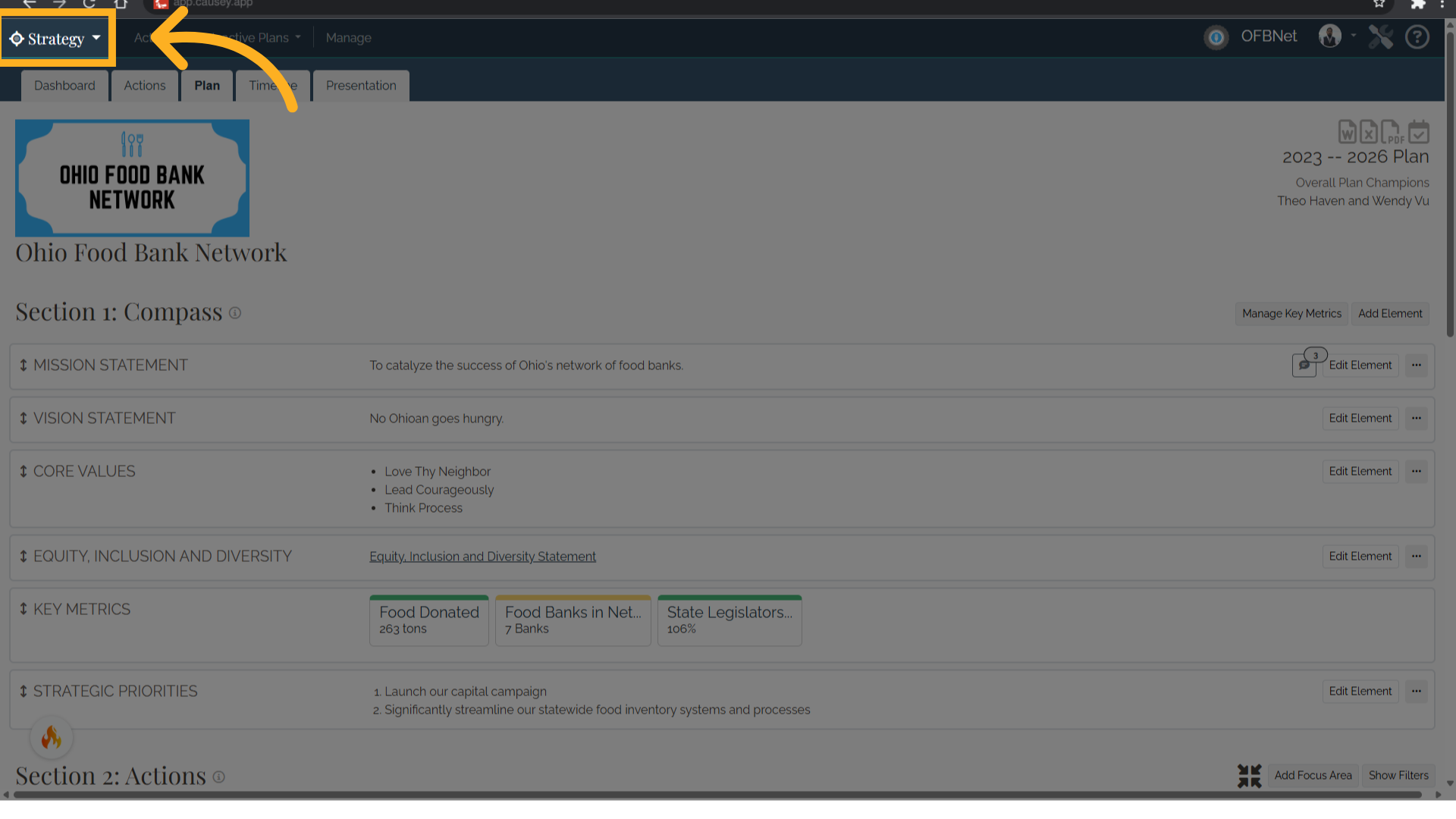Open the browser extensions puzzle icon

point(1417,4)
